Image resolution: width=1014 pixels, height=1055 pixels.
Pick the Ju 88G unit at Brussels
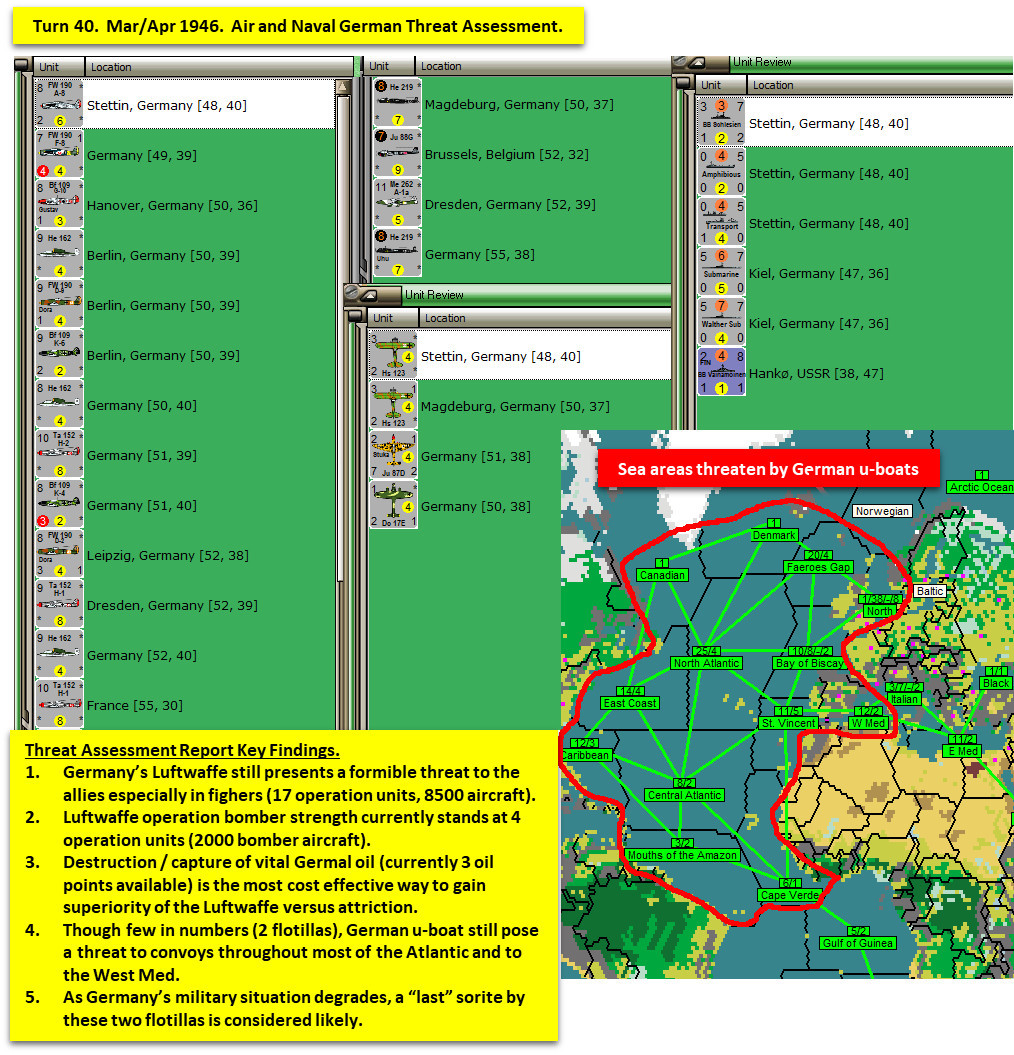(x=397, y=153)
